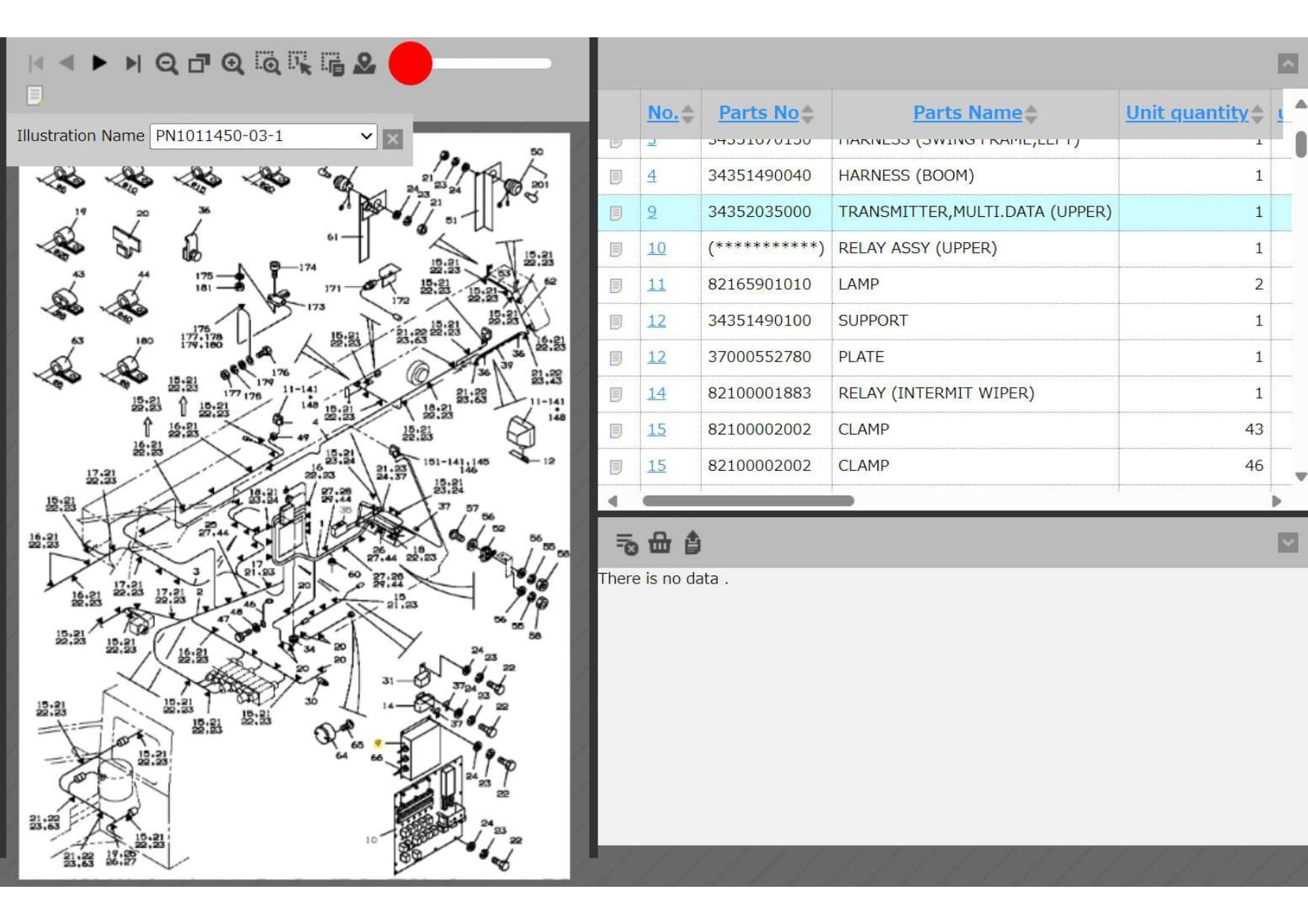Go to first illustration page
Viewport: 1308px width, 924px height.
point(35,63)
